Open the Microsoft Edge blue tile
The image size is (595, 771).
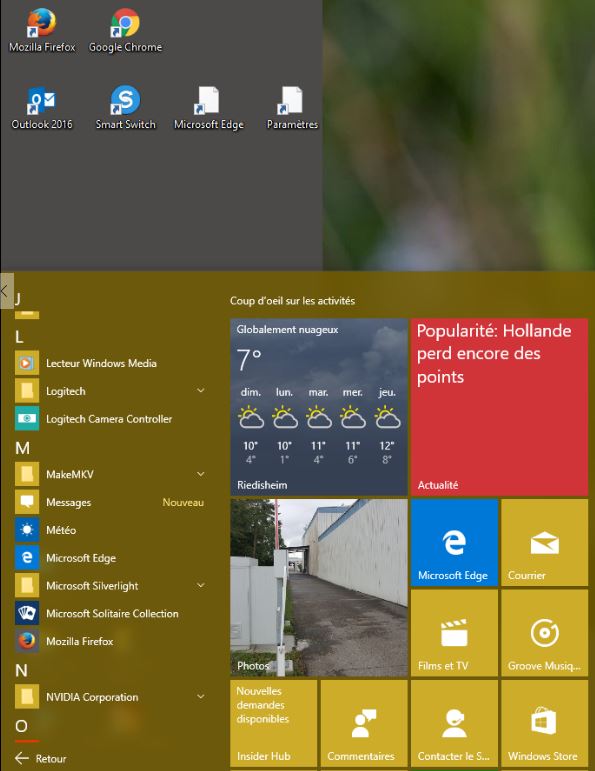pos(454,542)
